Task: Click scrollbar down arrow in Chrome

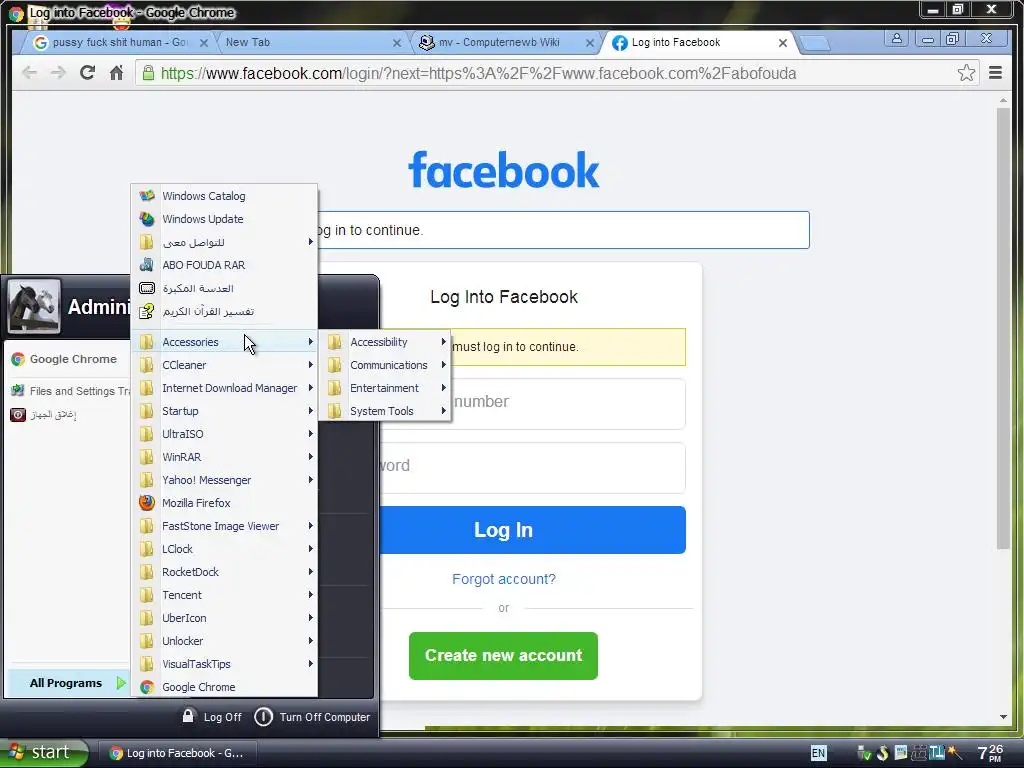Action: click(1003, 717)
